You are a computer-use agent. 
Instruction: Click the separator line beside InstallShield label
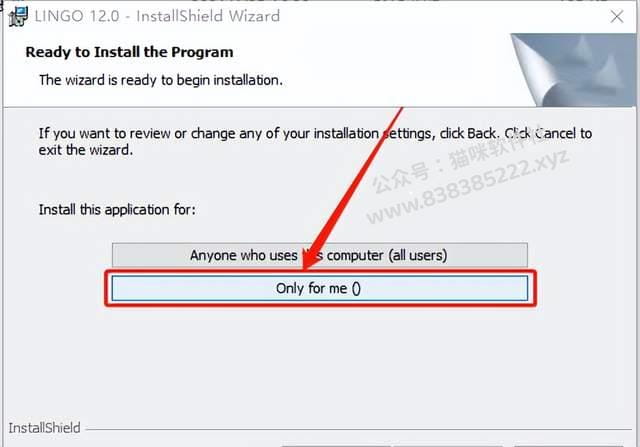[x=358, y=429]
